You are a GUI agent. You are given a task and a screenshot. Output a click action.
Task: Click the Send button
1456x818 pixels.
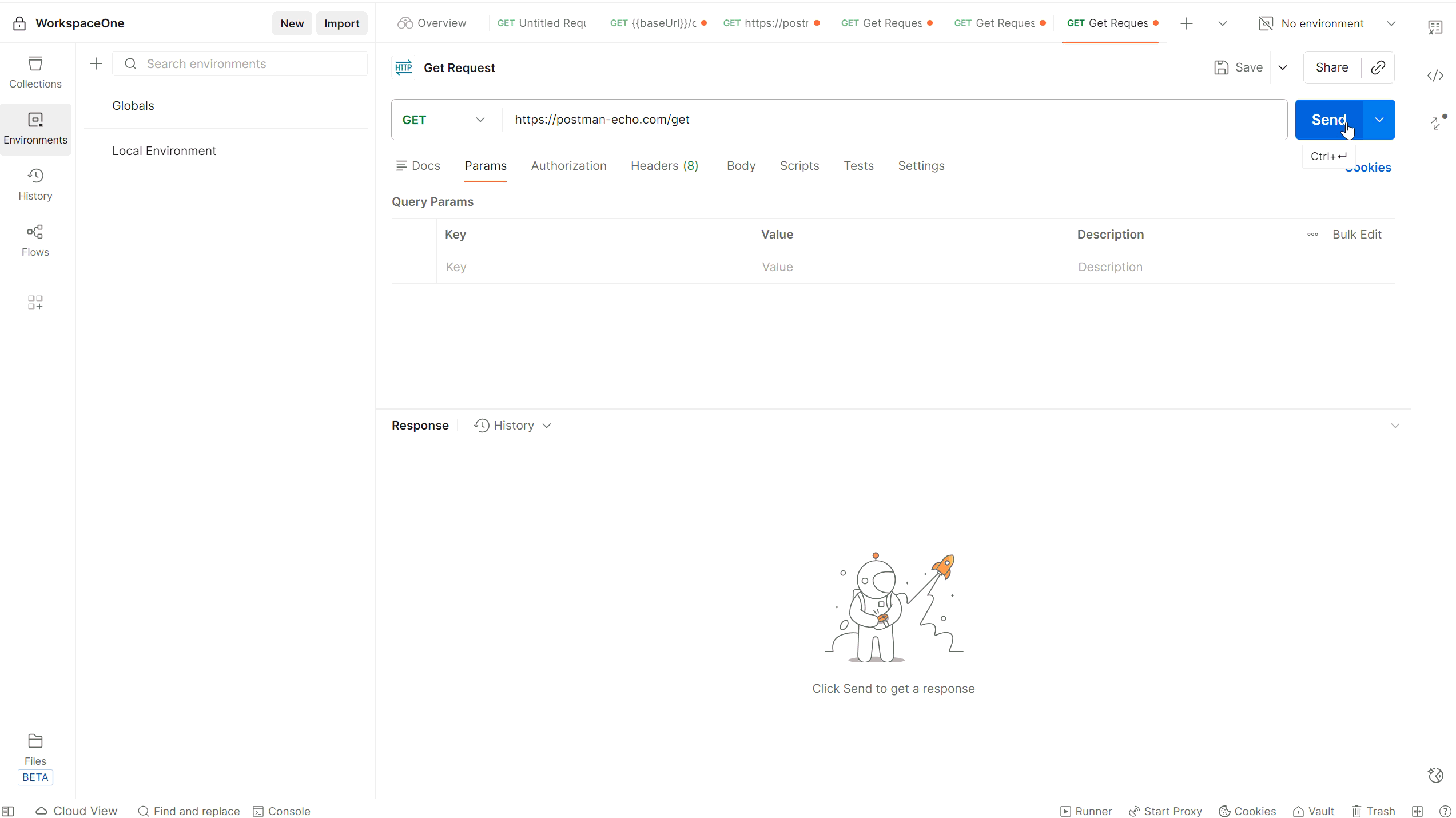[x=1329, y=120]
